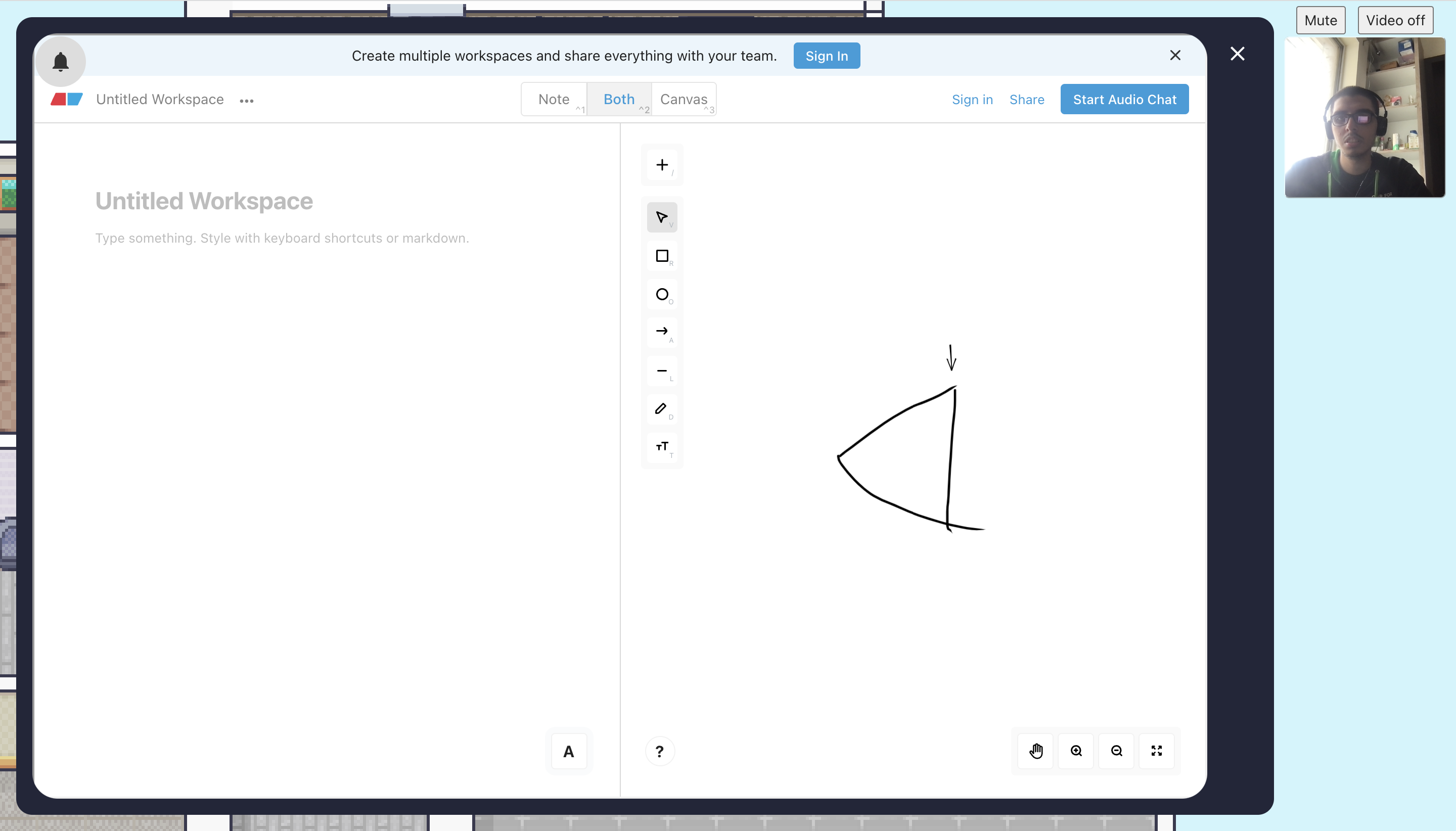
Task: Switch to the Canvas view tab
Action: 683,99
